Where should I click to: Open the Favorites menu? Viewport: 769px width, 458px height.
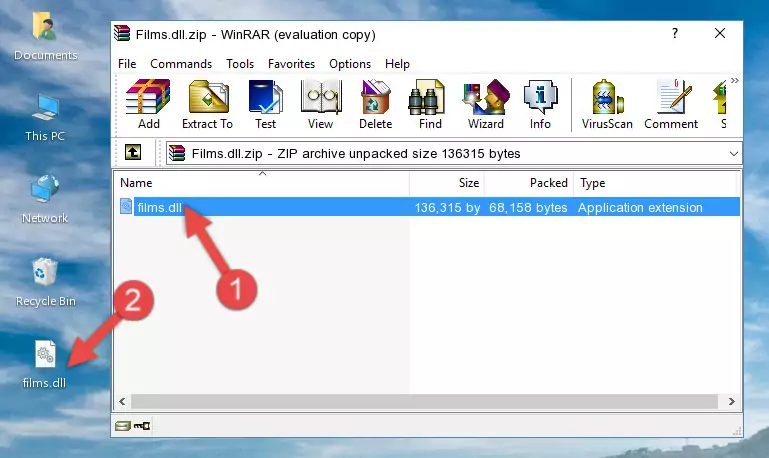(291, 64)
